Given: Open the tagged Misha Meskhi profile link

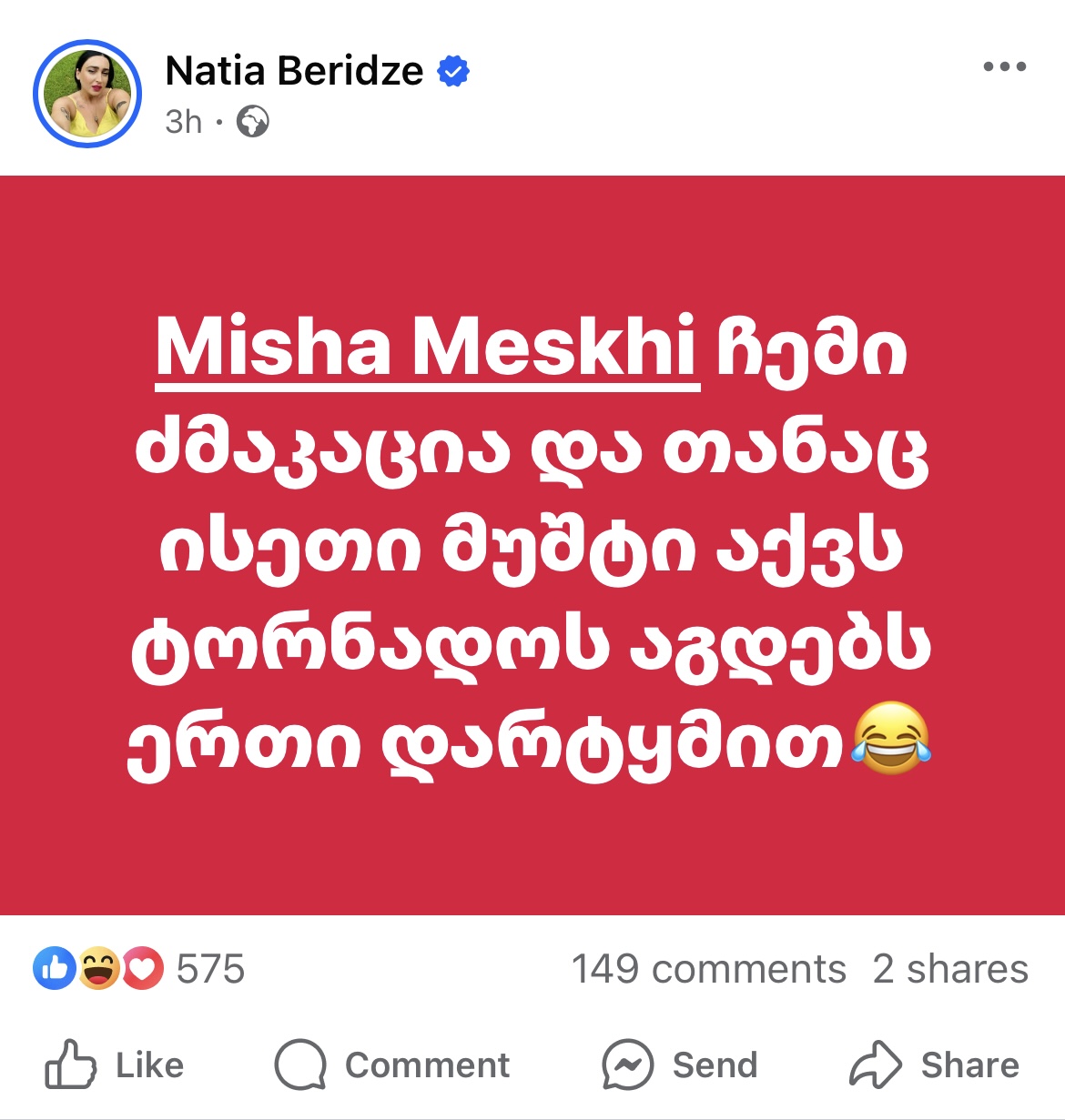Looking at the screenshot, I should 426,348.
